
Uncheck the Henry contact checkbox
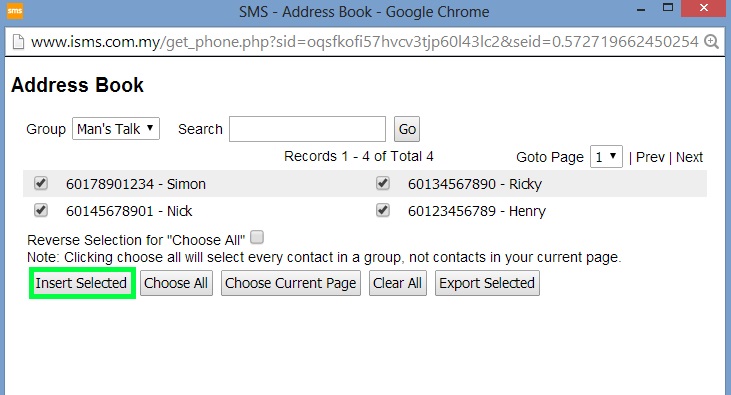(383, 210)
